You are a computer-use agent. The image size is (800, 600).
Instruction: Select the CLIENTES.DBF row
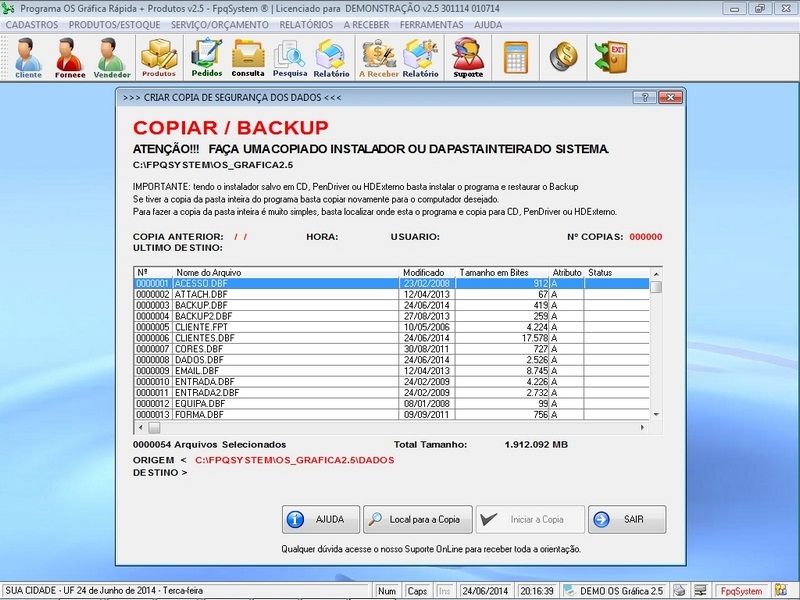click(x=391, y=338)
